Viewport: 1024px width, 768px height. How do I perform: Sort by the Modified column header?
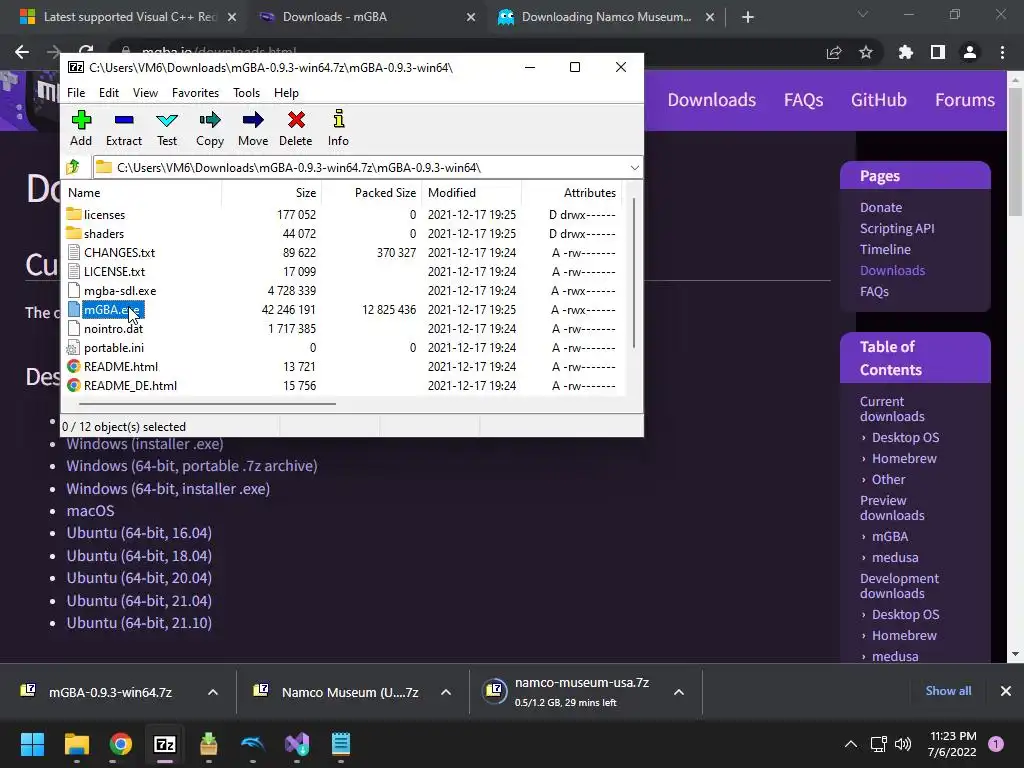472,193
